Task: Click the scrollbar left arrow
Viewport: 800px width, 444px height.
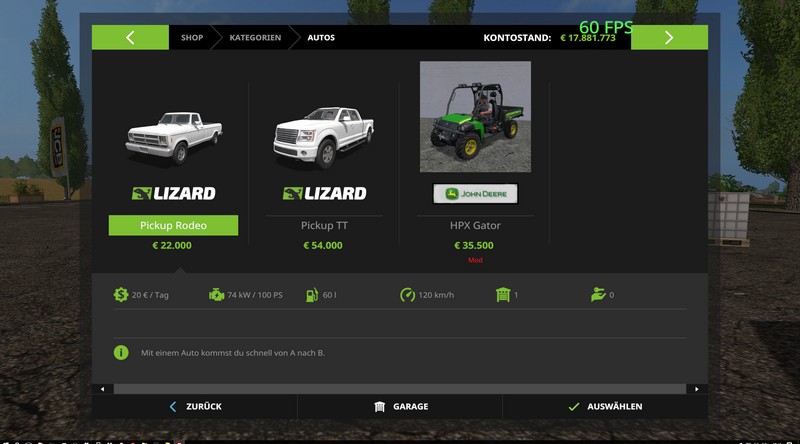Action: 103,389
